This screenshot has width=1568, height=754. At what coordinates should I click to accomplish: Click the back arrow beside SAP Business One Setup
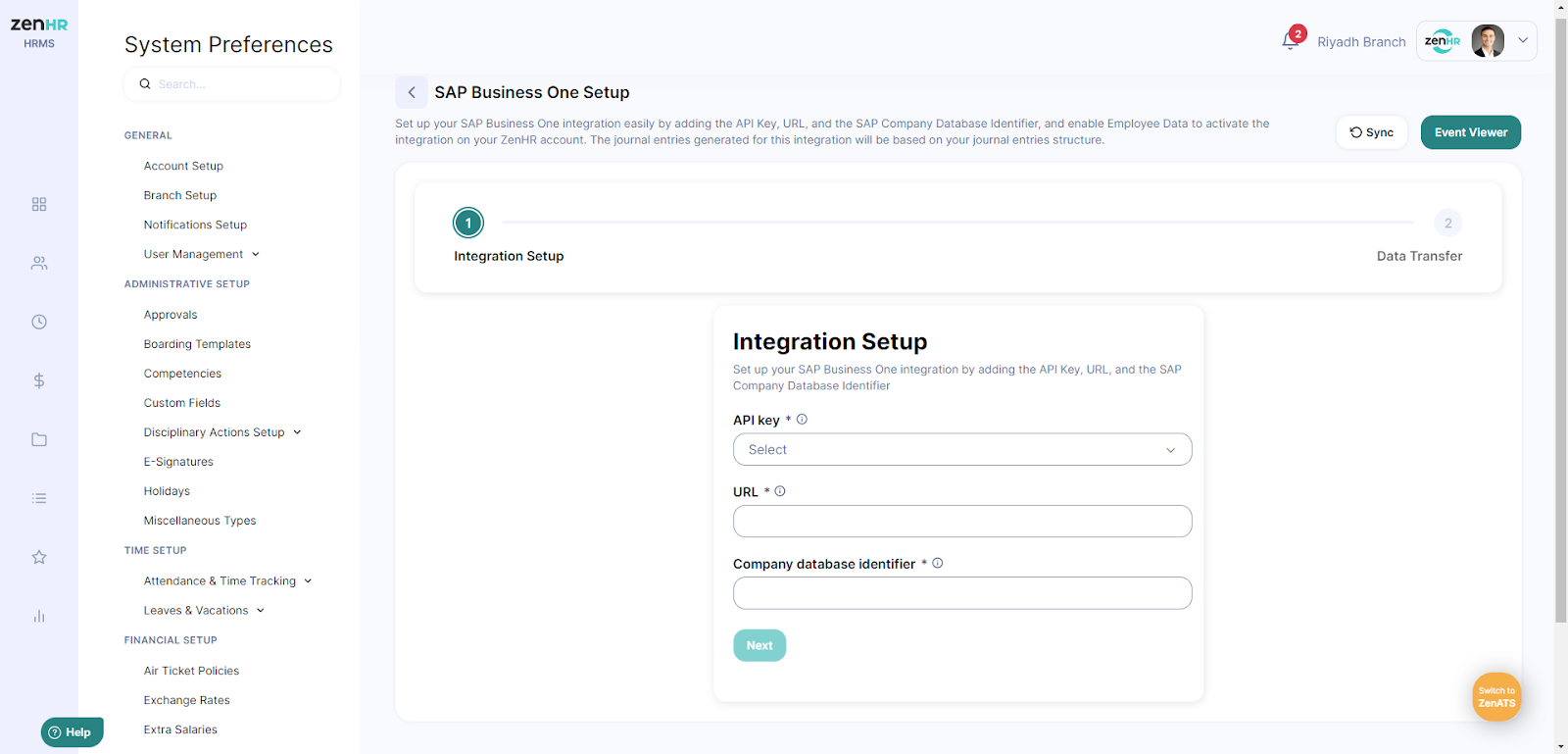[412, 92]
